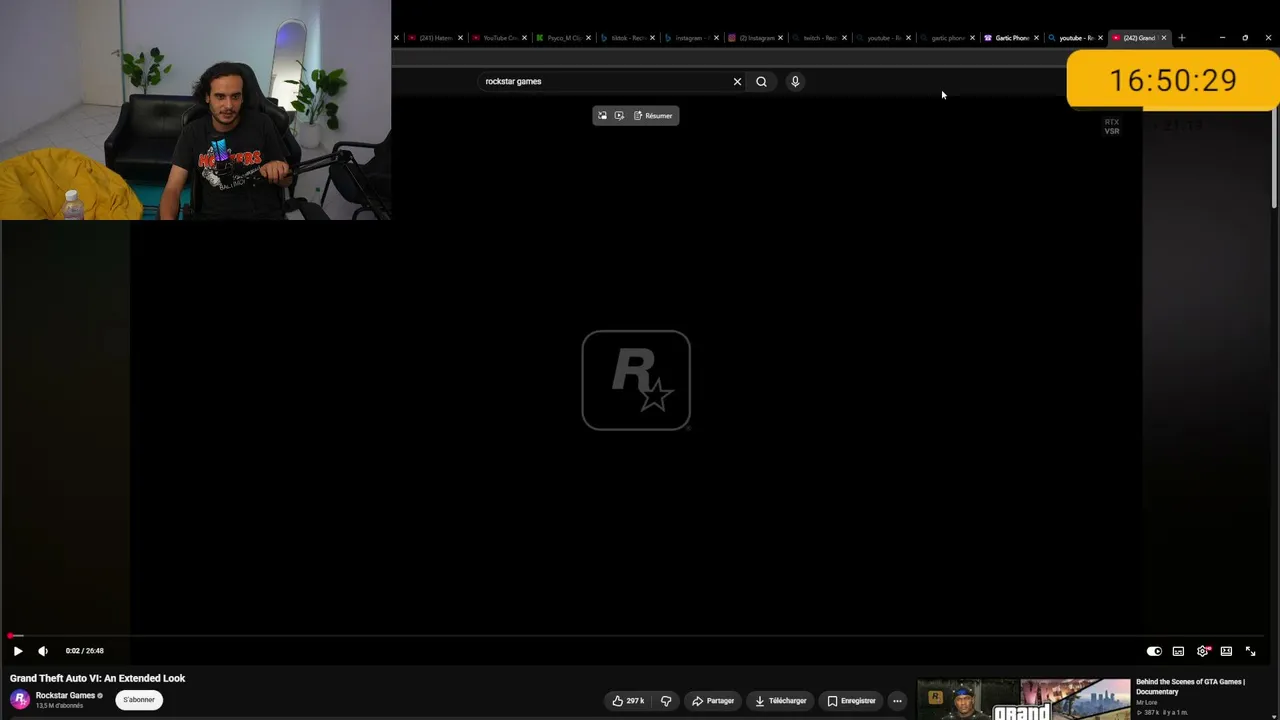Screen dimensions: 1280x720
Task: Click the first icon in Résumer overlay toolbar
Action: (602, 116)
